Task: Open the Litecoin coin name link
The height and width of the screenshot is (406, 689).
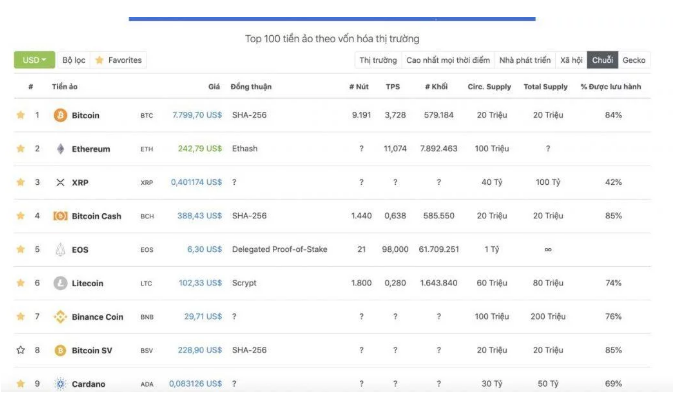Action: 87,283
